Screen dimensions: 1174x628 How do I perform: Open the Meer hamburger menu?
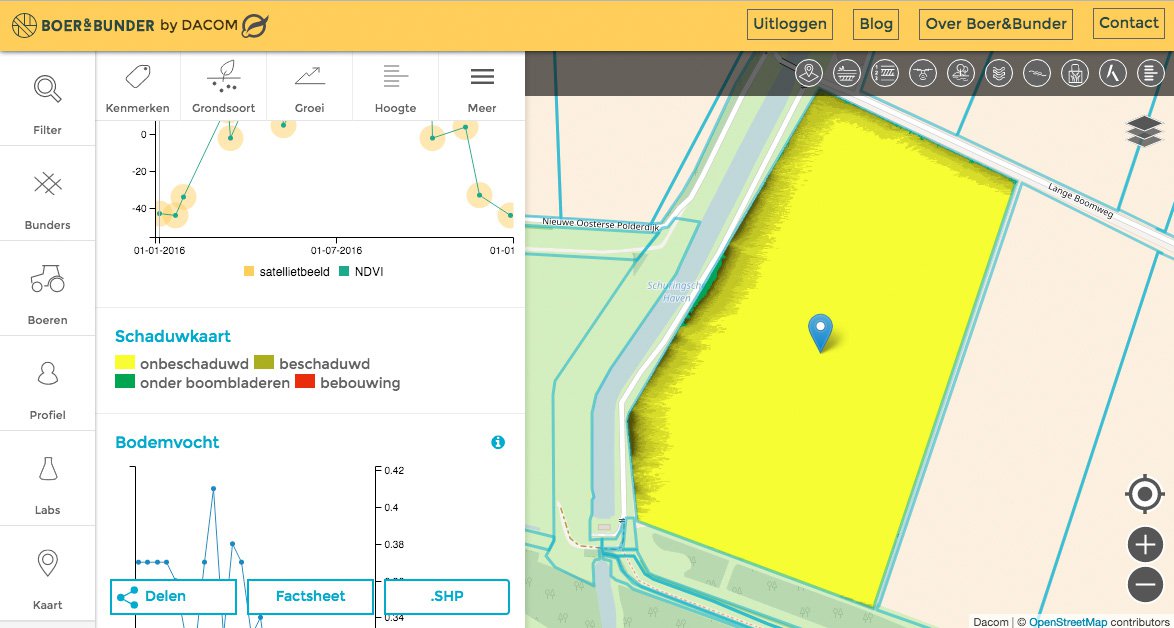482,87
